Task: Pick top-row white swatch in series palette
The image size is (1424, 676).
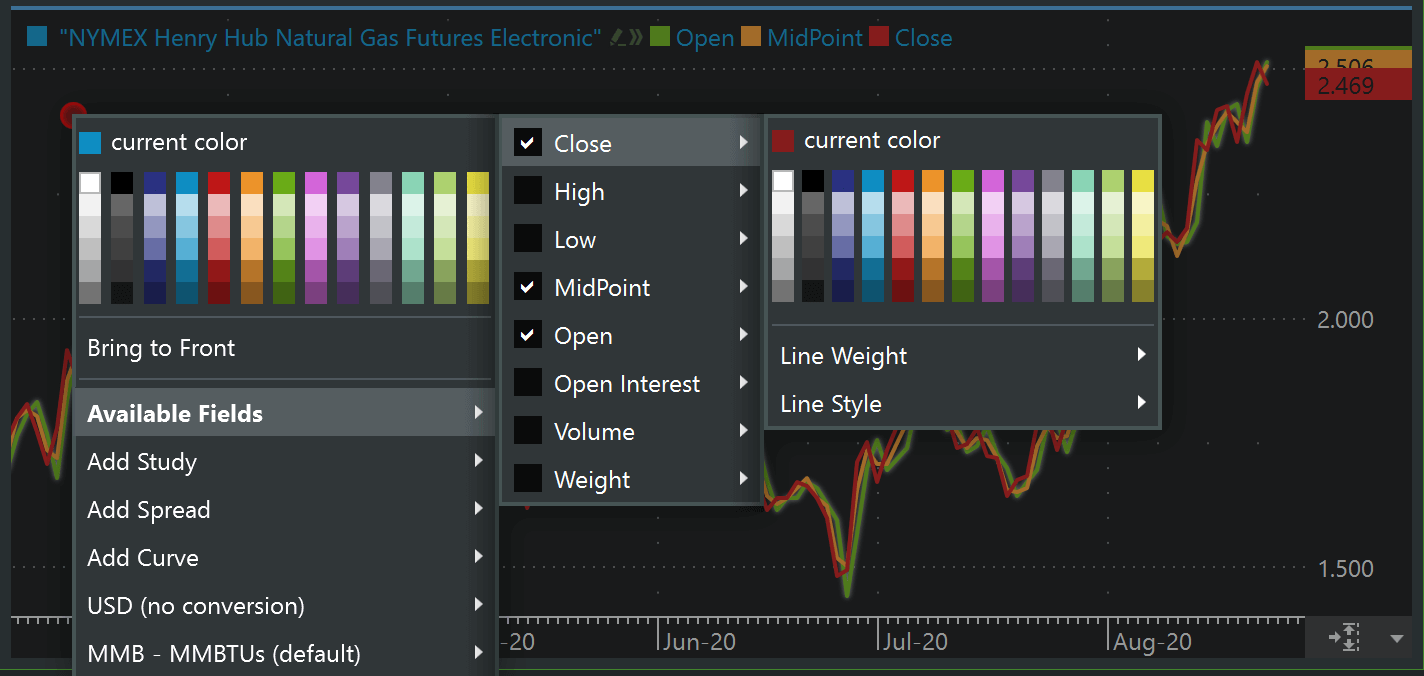Action: (90, 183)
